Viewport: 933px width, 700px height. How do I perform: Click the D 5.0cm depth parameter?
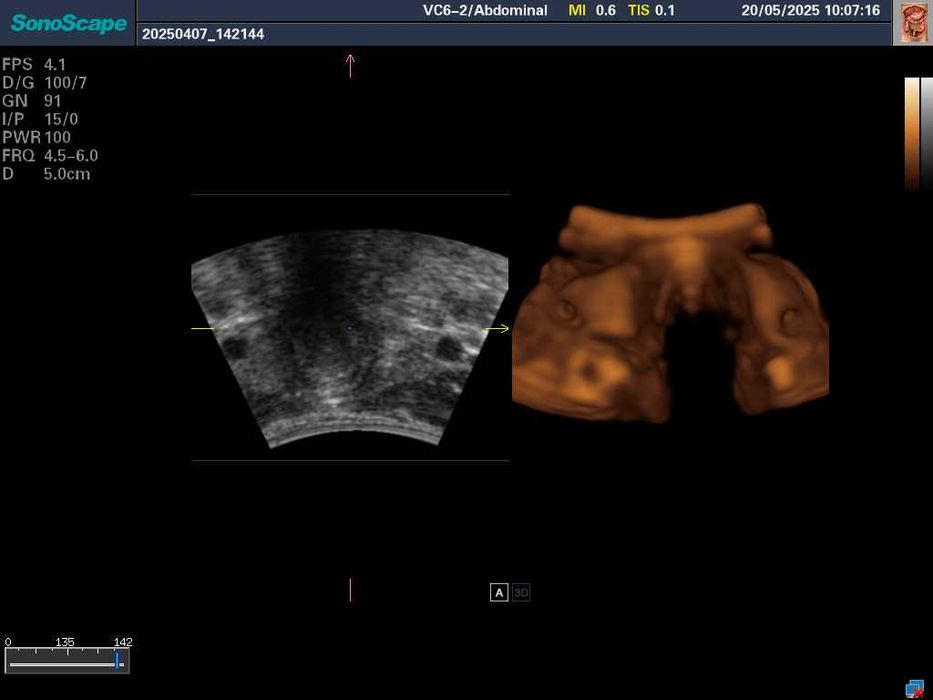click(46, 174)
